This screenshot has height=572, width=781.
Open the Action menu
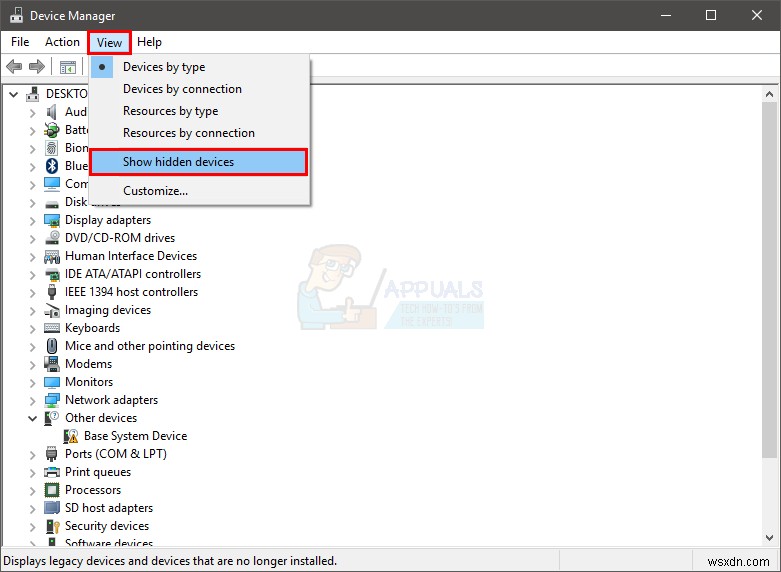pos(62,42)
